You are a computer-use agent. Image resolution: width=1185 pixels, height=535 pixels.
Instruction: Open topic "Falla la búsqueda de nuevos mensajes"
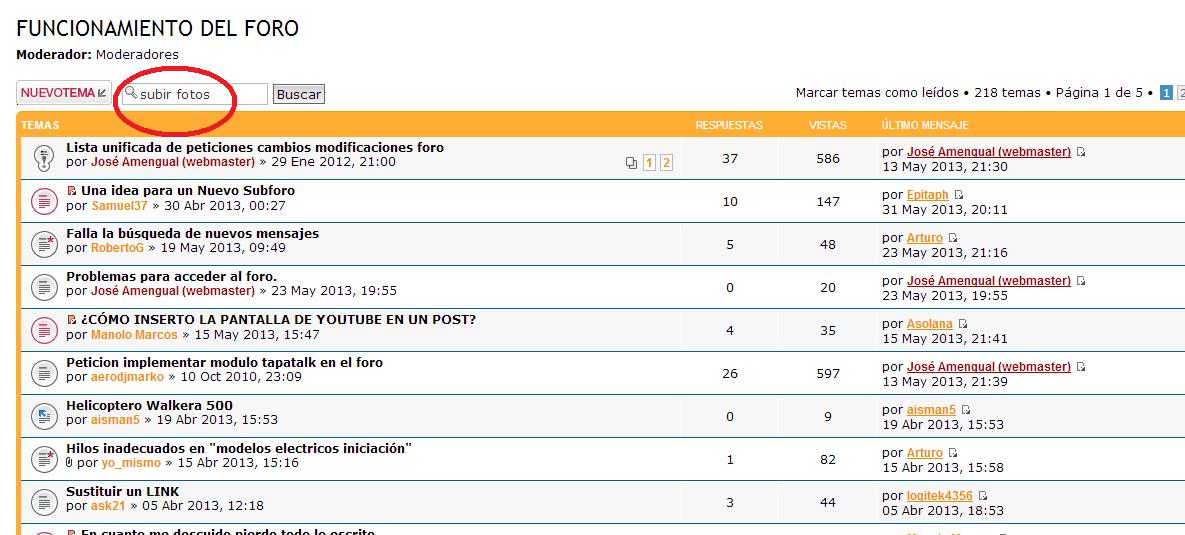[192, 233]
